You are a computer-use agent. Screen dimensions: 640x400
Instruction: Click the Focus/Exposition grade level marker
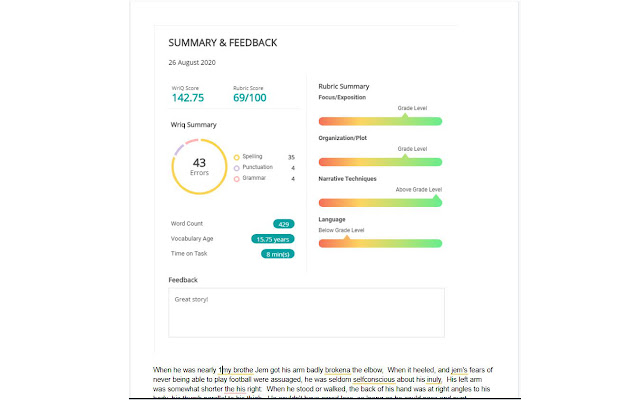pyautogui.click(x=405, y=116)
